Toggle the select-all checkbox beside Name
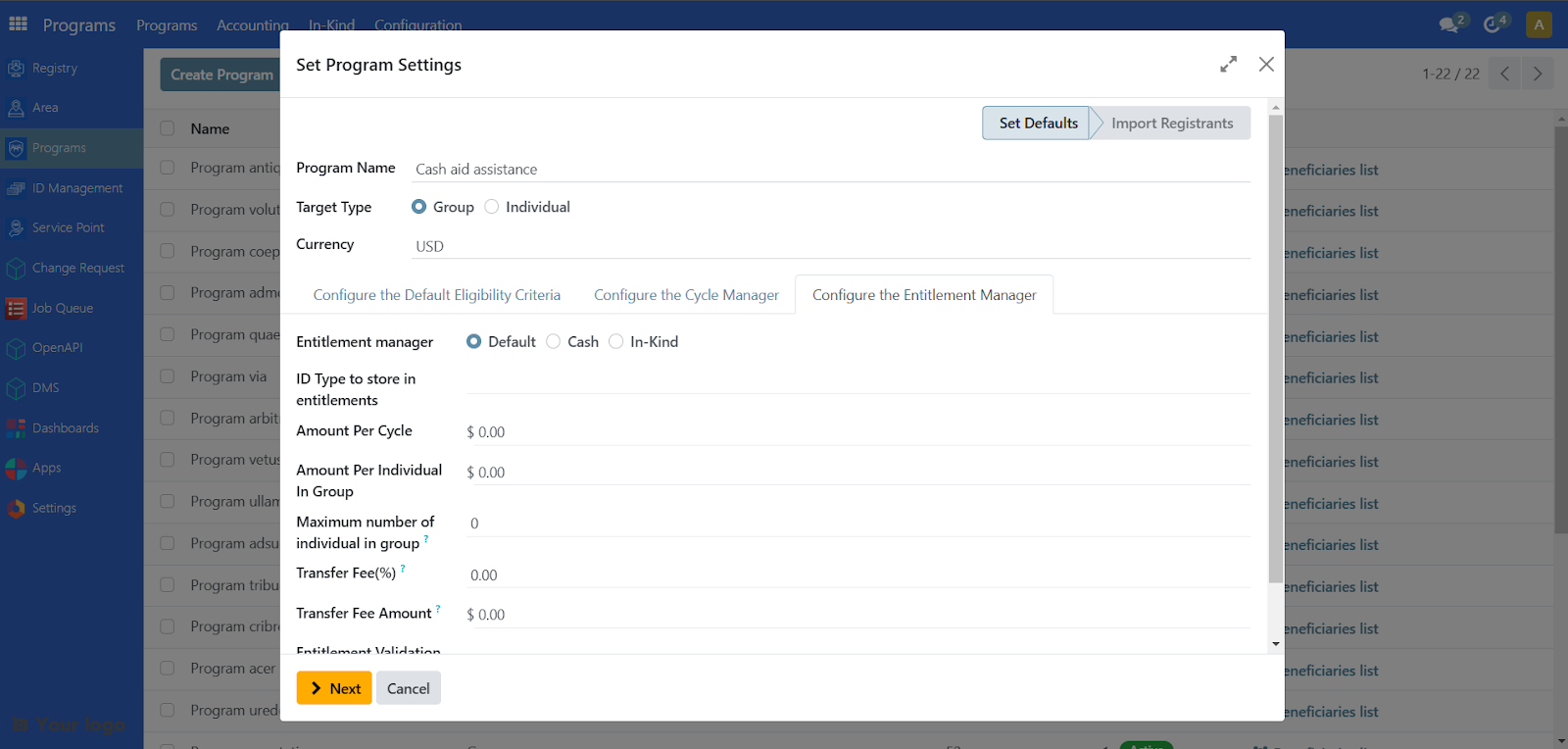 point(168,128)
